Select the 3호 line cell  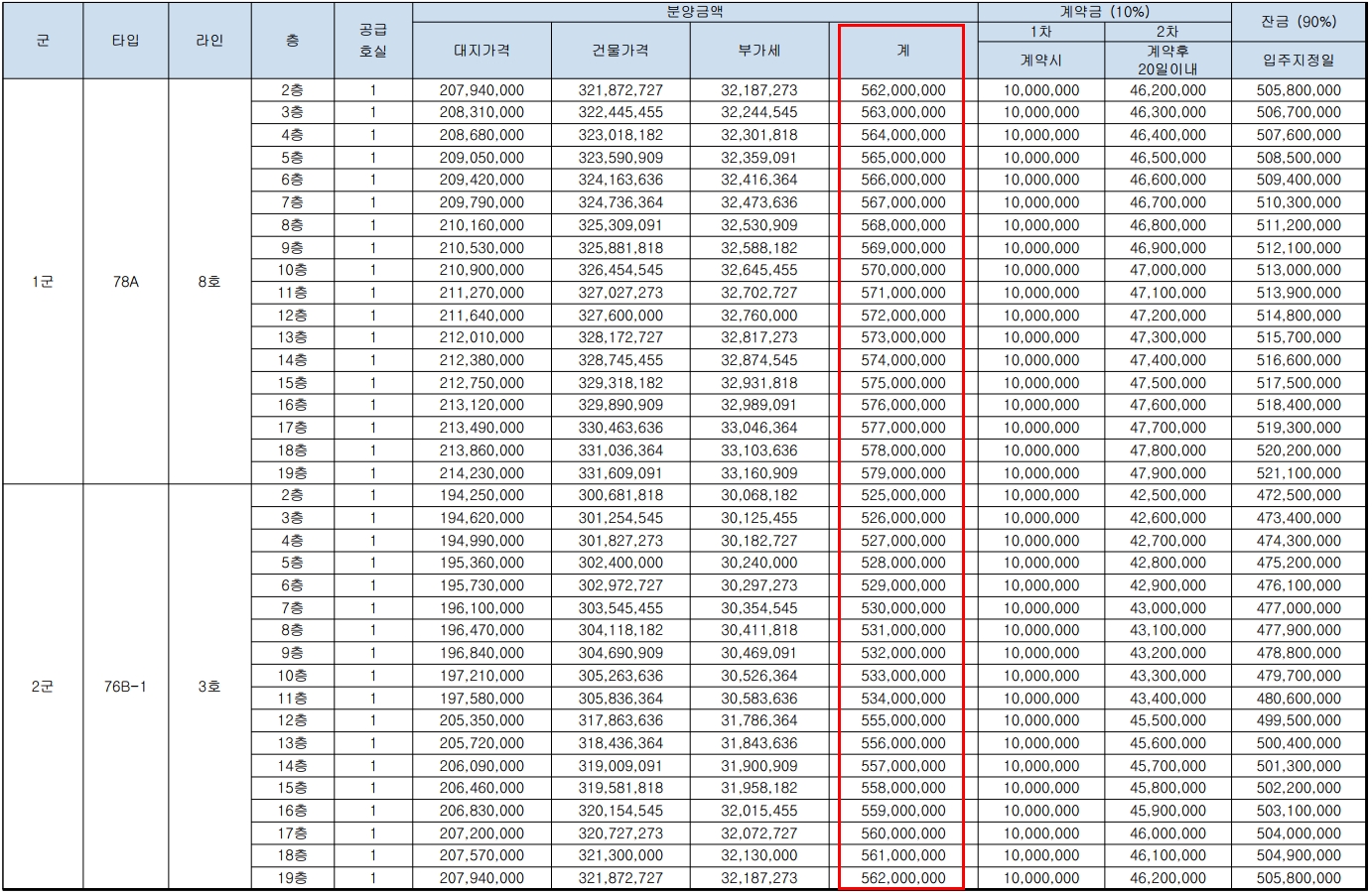[209, 687]
